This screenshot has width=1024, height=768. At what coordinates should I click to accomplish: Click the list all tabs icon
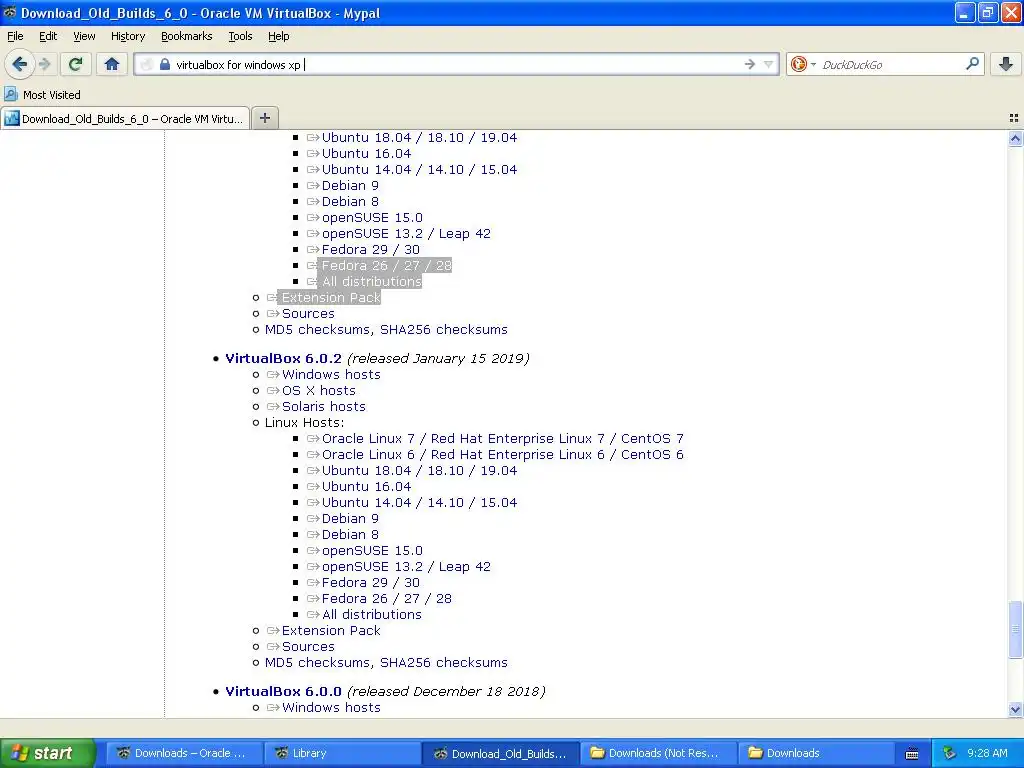coord(1014,118)
